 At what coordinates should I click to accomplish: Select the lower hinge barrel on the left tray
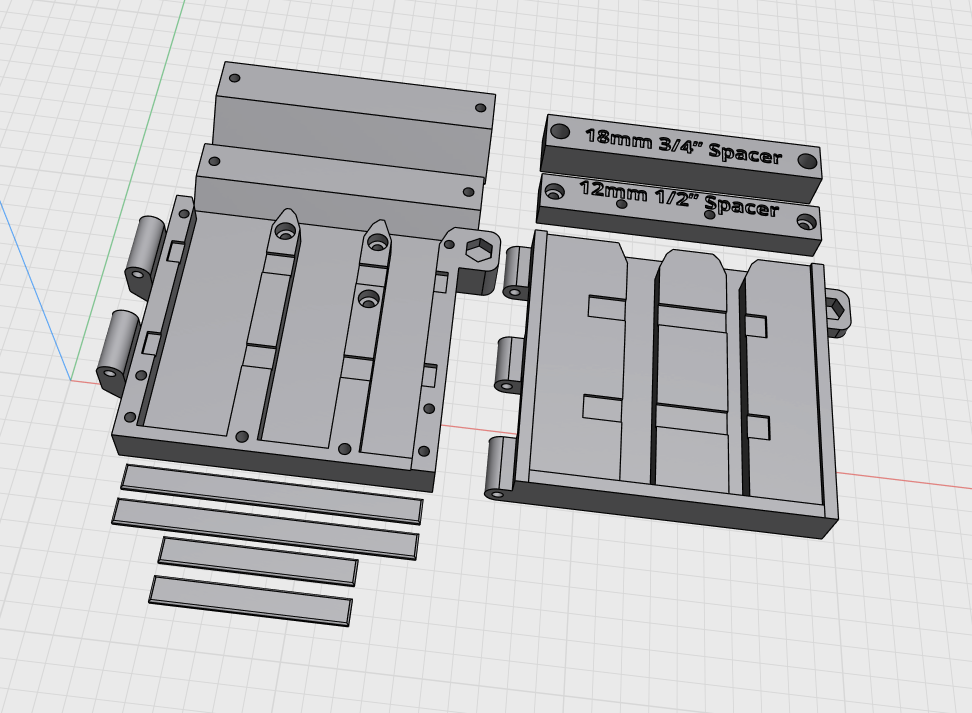click(118, 352)
